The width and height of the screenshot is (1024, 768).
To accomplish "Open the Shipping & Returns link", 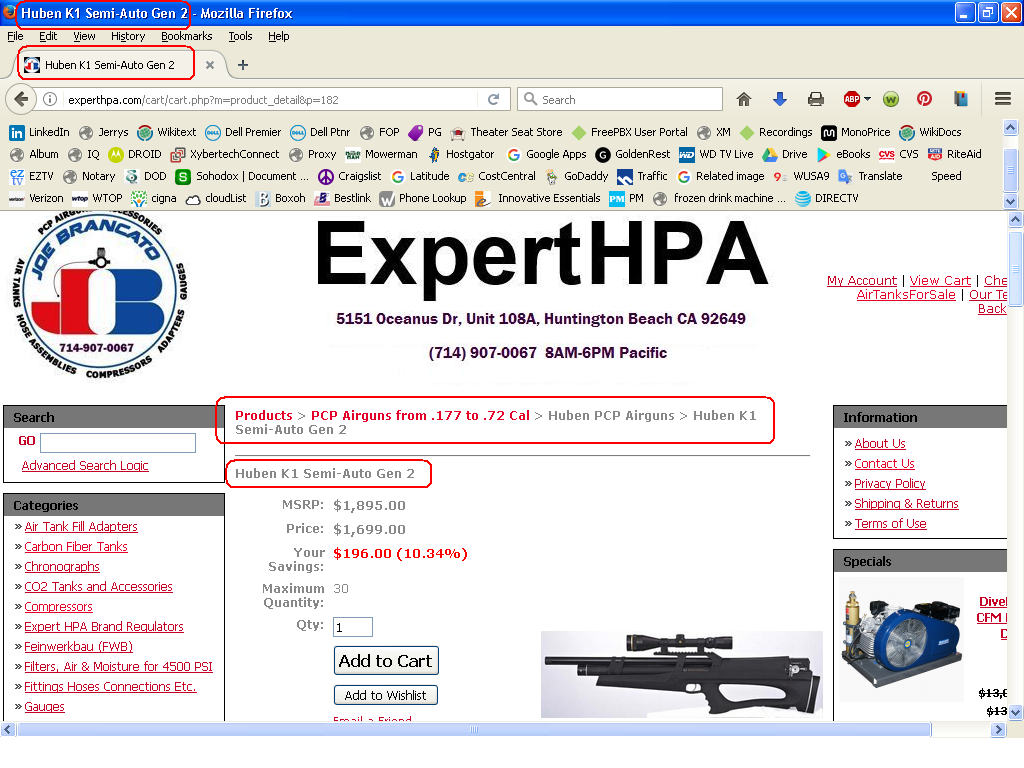I will (906, 504).
